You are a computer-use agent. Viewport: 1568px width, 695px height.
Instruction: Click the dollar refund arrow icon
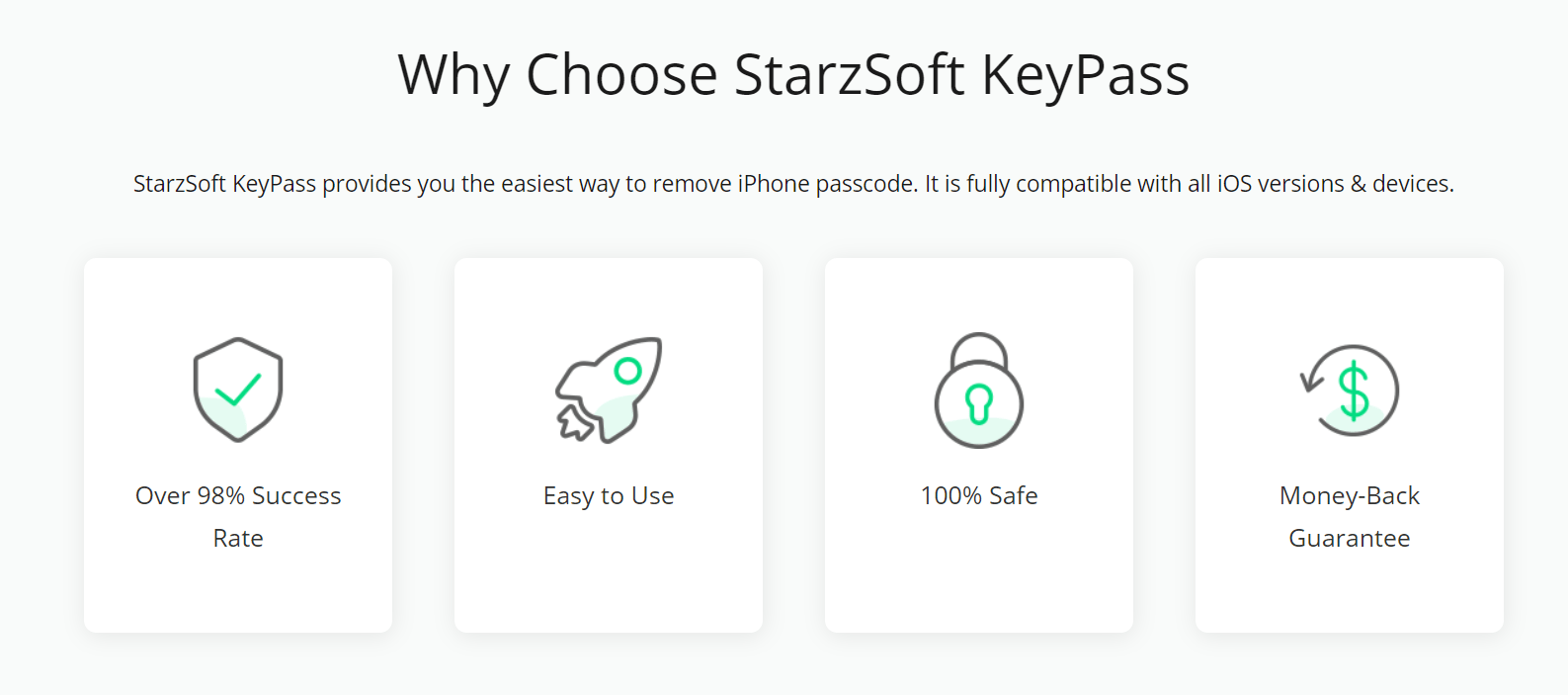coord(1350,390)
